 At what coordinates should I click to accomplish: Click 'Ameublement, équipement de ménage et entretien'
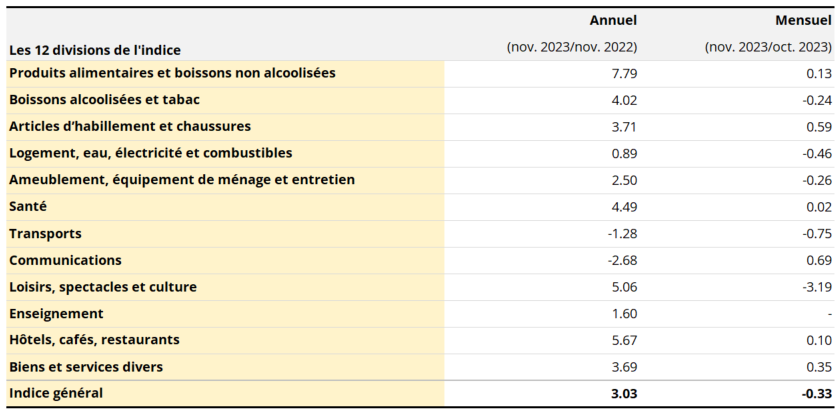tap(182, 180)
